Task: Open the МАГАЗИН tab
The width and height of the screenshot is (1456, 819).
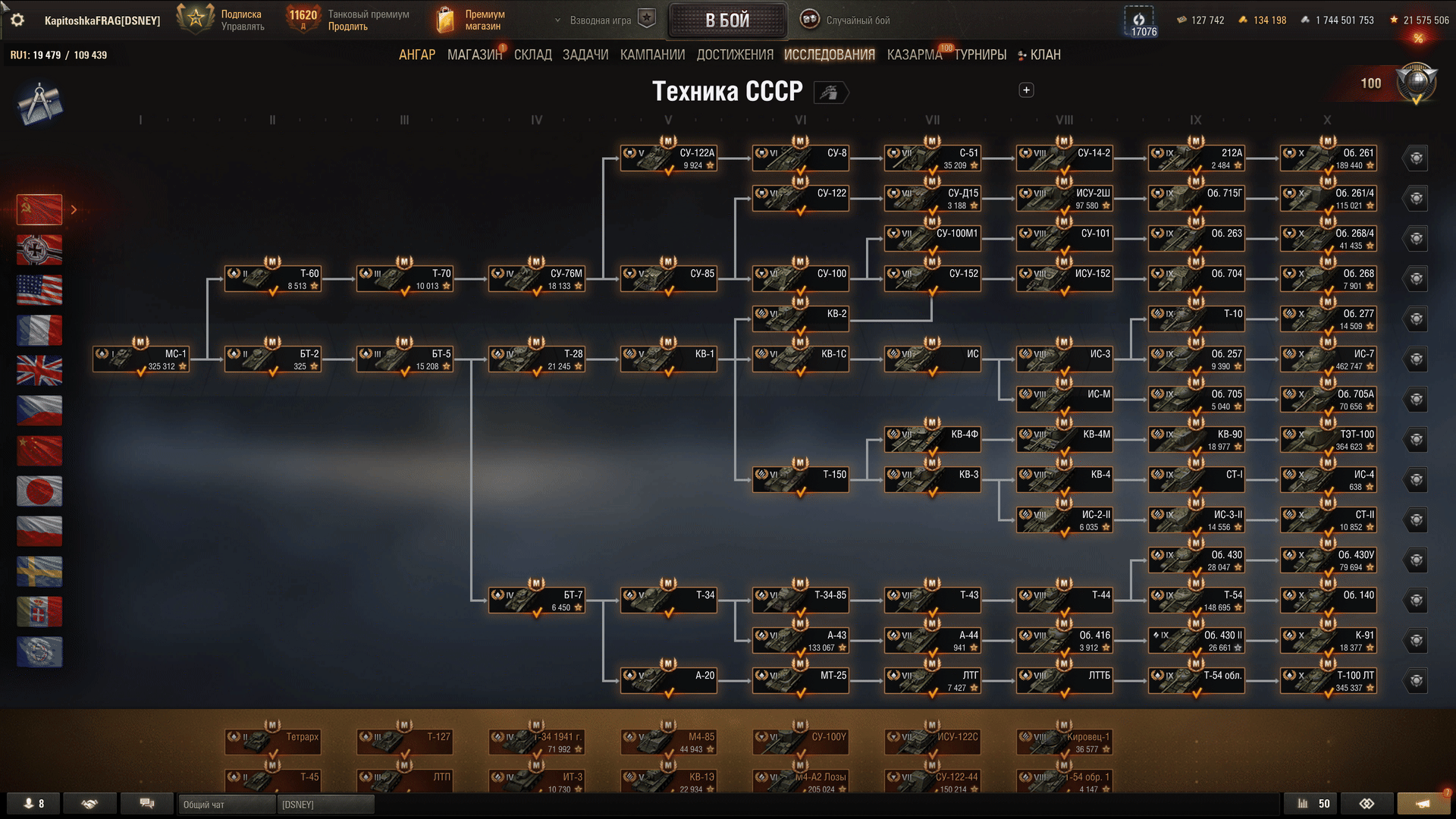Action: [475, 55]
